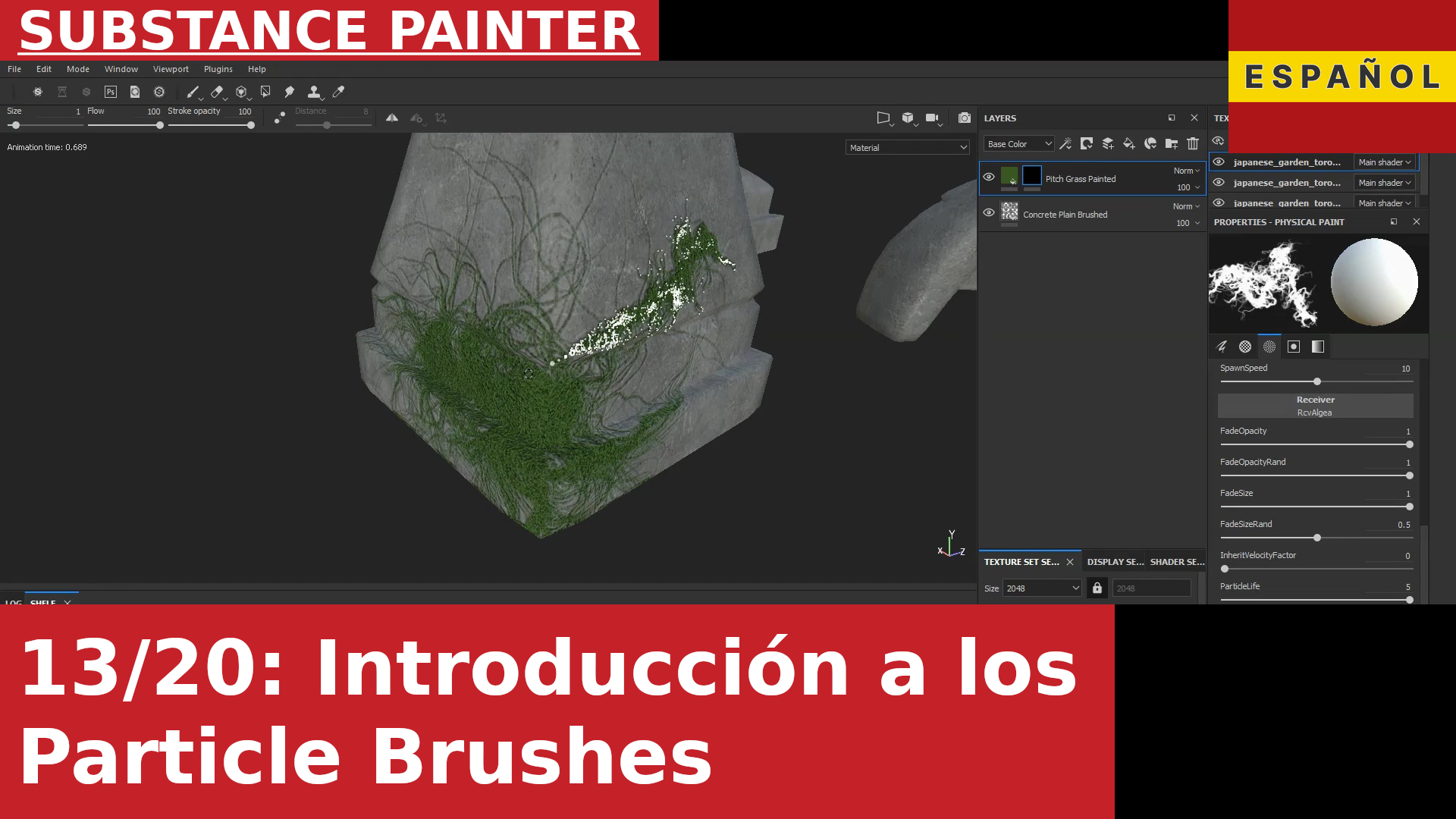Select the Projection cube tool
1456x819 pixels.
[241, 92]
